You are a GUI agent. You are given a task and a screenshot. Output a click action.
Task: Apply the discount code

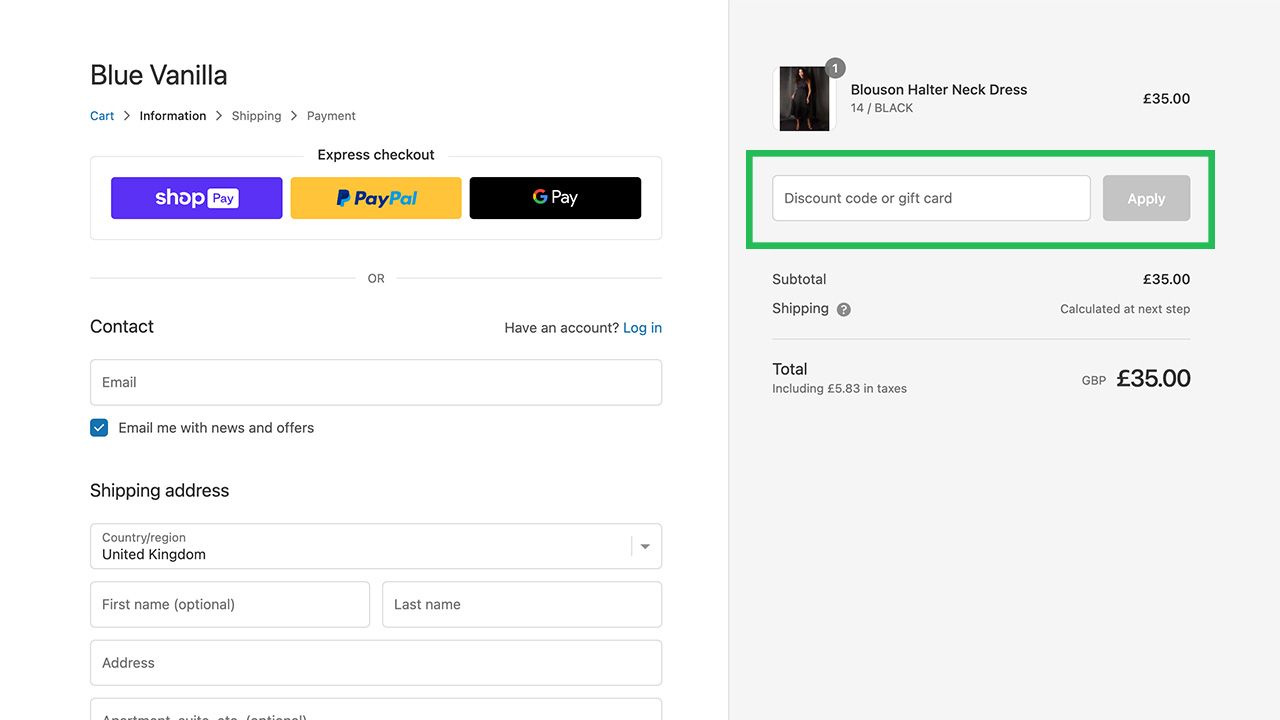pos(1146,198)
